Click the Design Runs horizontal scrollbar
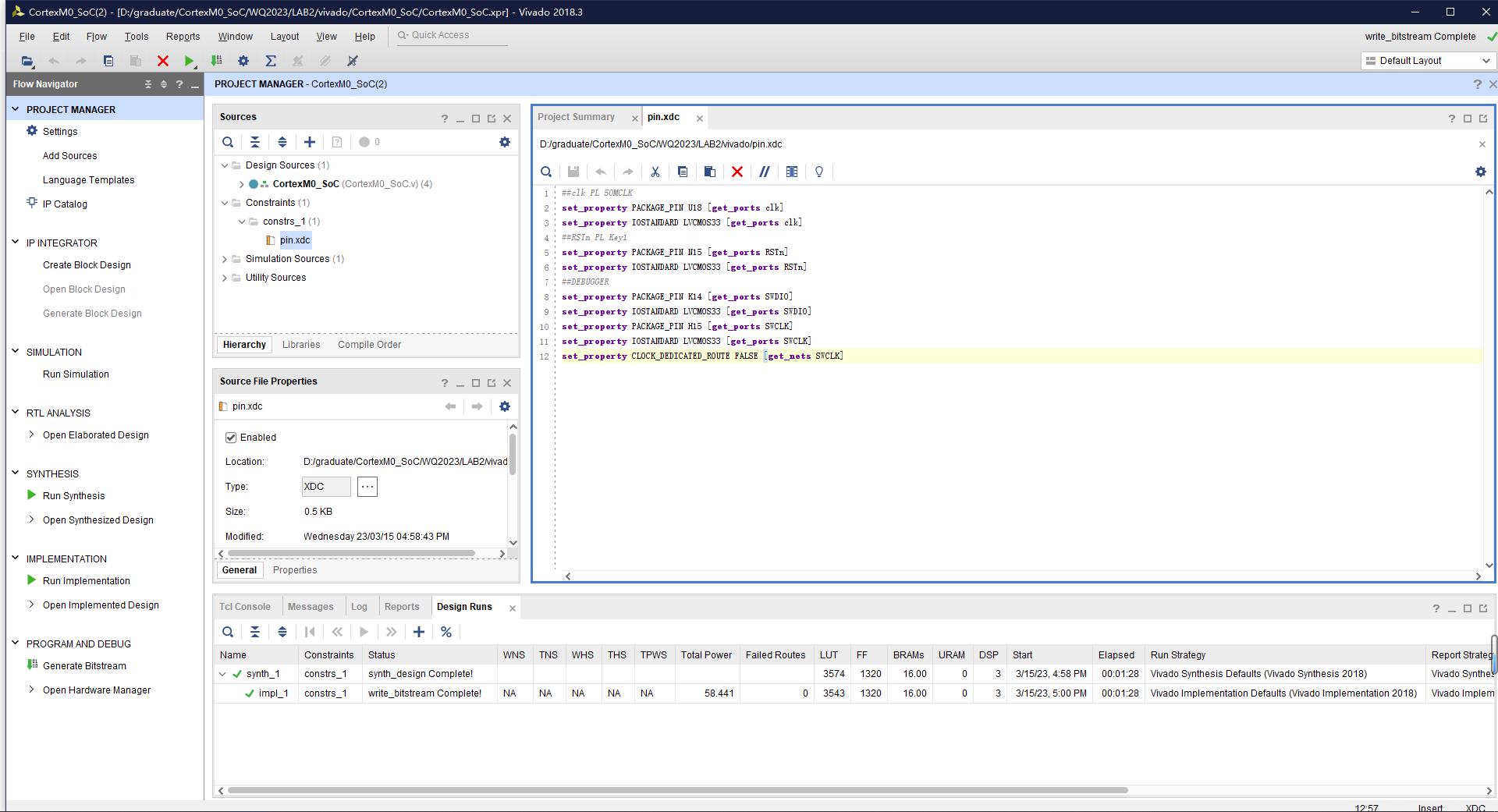This screenshot has width=1498, height=812. (677, 790)
